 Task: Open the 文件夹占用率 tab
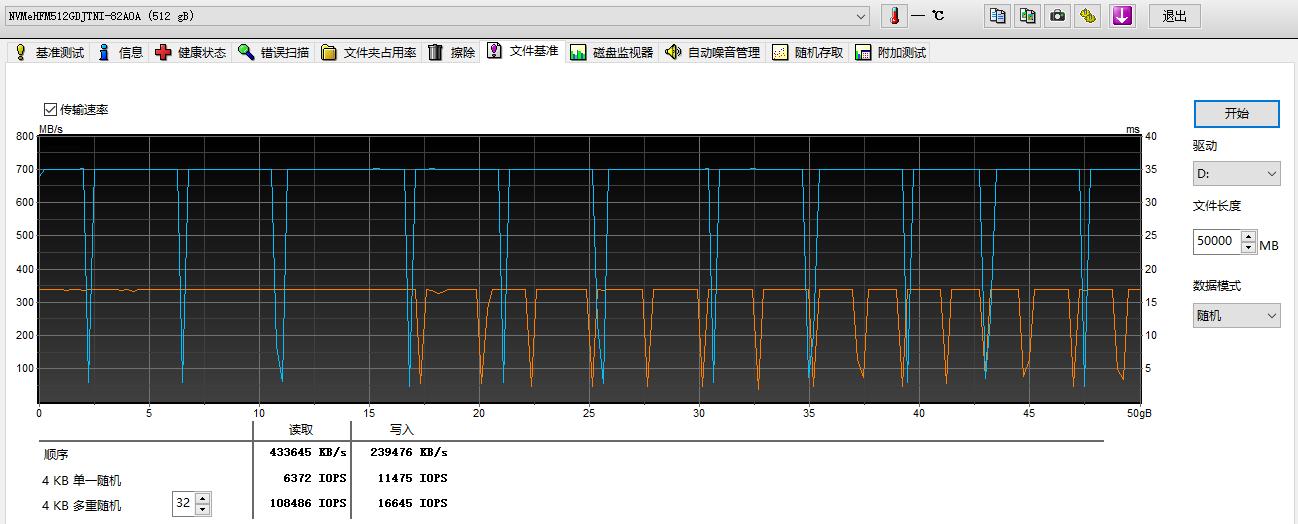point(368,52)
